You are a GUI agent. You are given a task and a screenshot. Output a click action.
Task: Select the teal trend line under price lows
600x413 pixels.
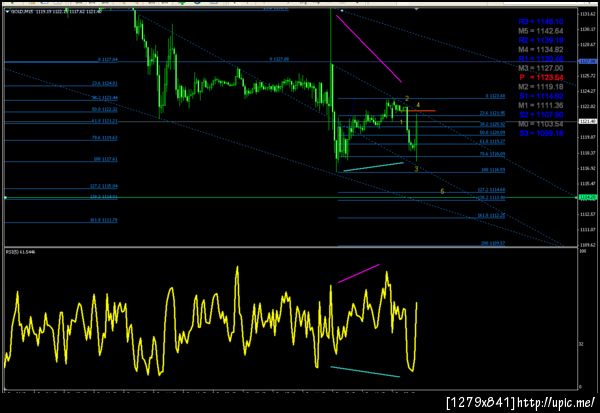point(373,167)
